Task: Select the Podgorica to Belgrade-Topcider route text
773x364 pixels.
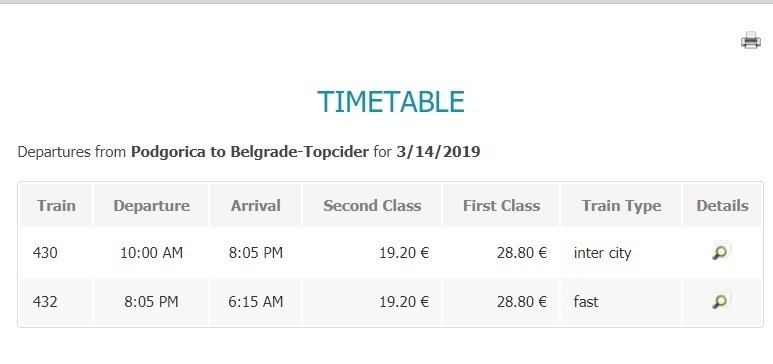Action: point(249,152)
